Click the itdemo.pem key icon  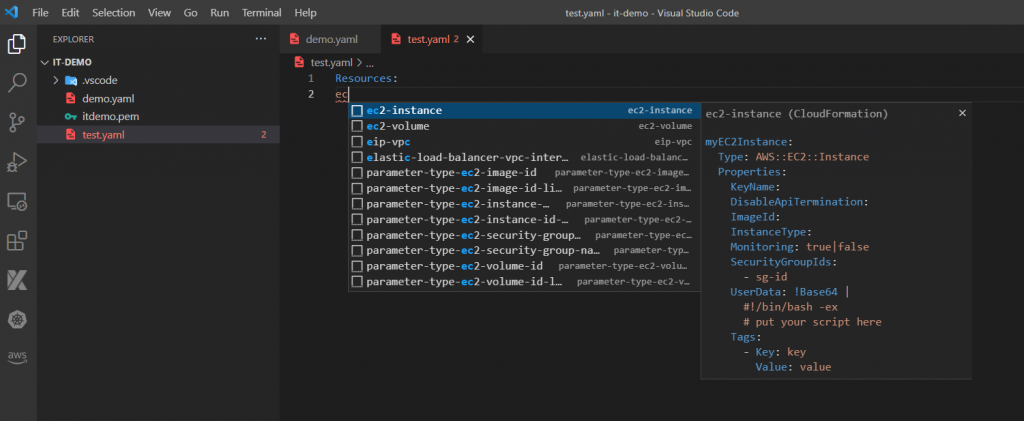click(71, 117)
